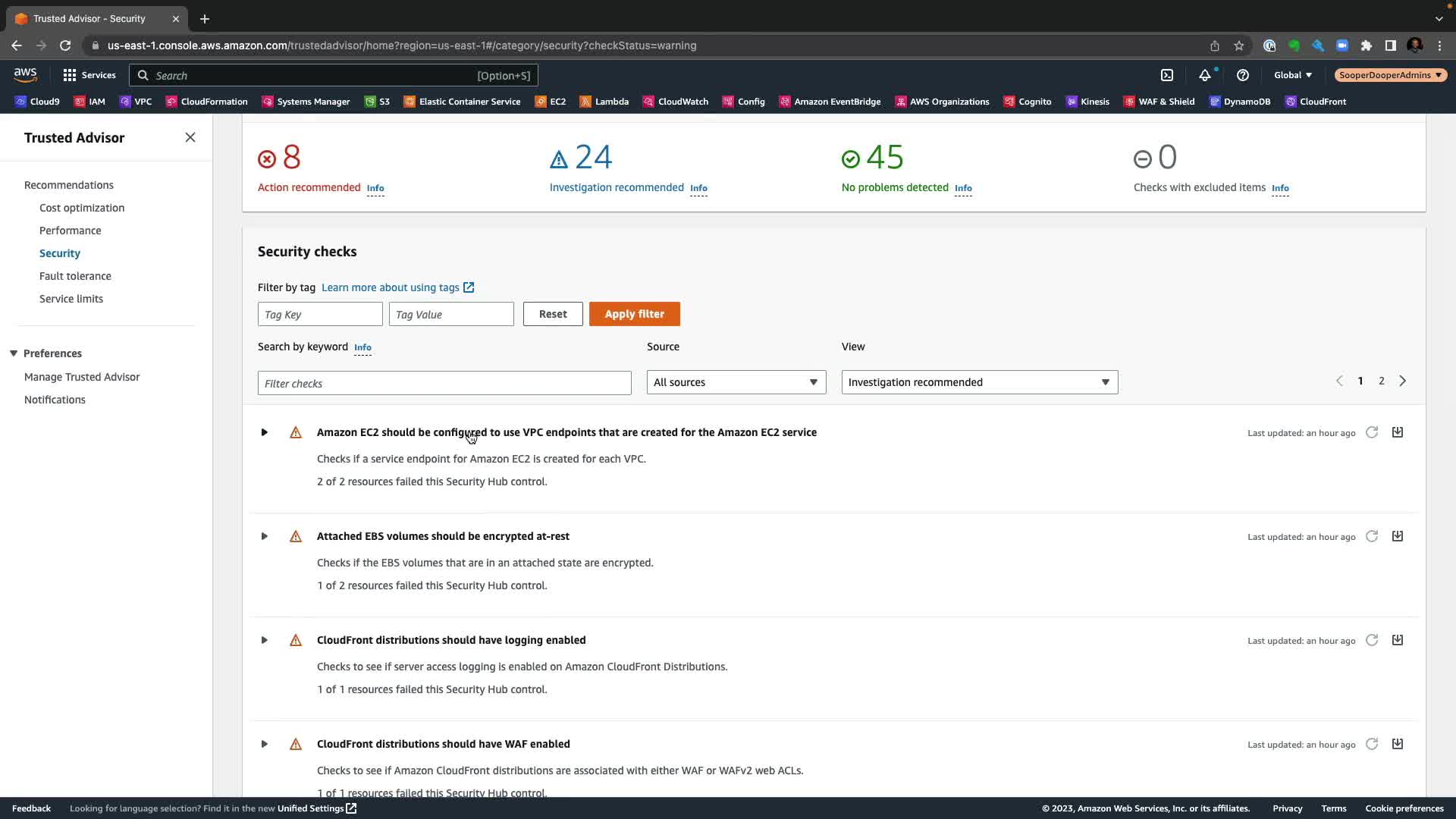Collapse the Preferences section
Image resolution: width=1456 pixels, height=819 pixels.
pos(14,353)
